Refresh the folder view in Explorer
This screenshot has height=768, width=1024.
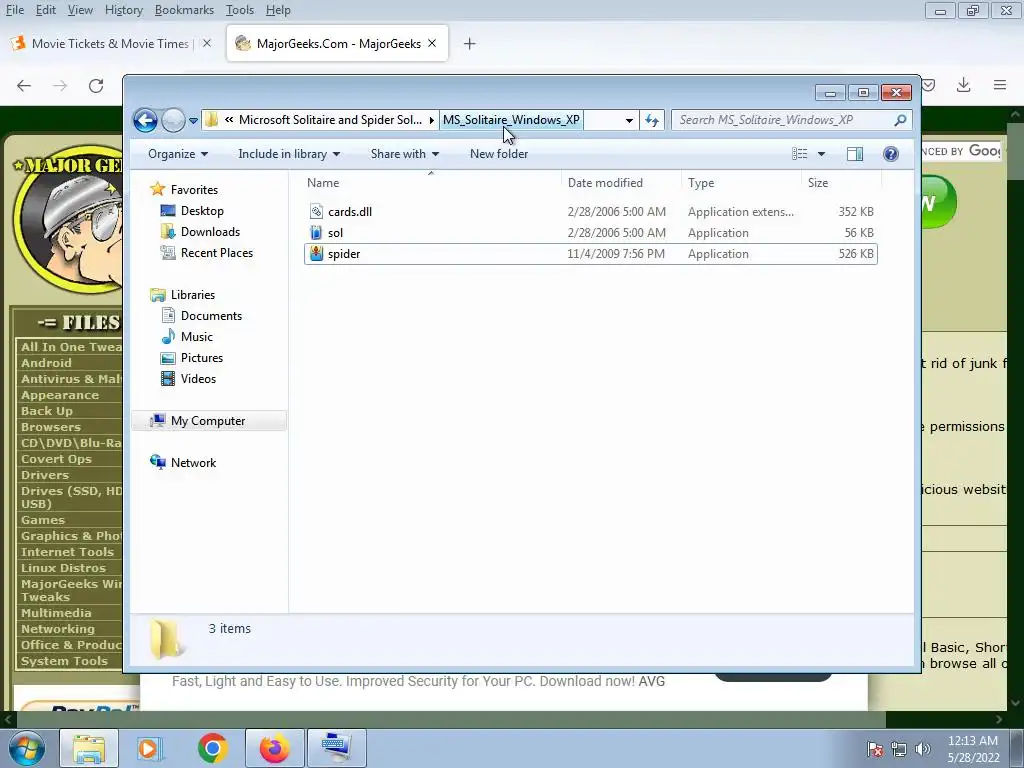pos(652,120)
